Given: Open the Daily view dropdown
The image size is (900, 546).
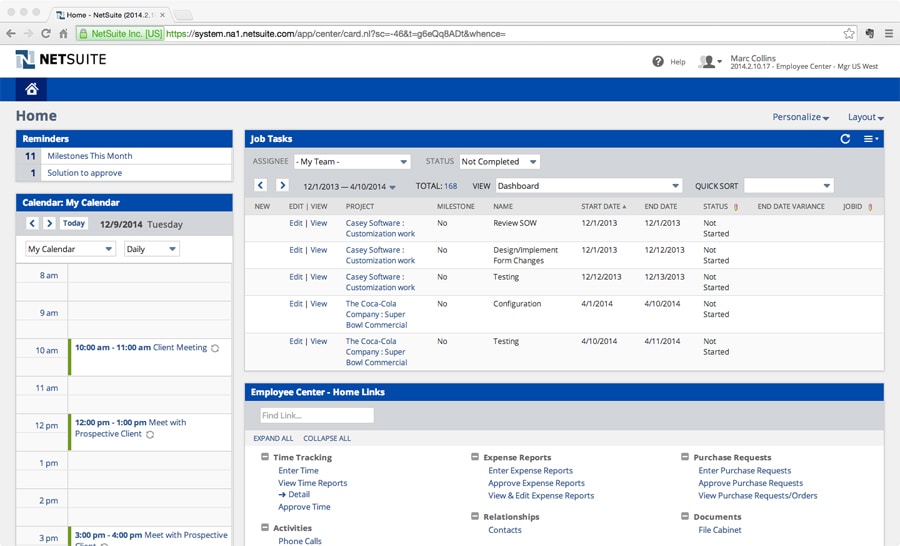Looking at the screenshot, I should coord(152,249).
